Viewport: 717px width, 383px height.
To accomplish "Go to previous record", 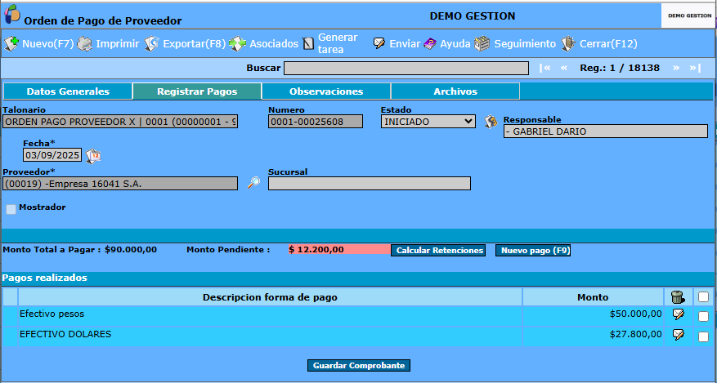I will tap(564, 68).
